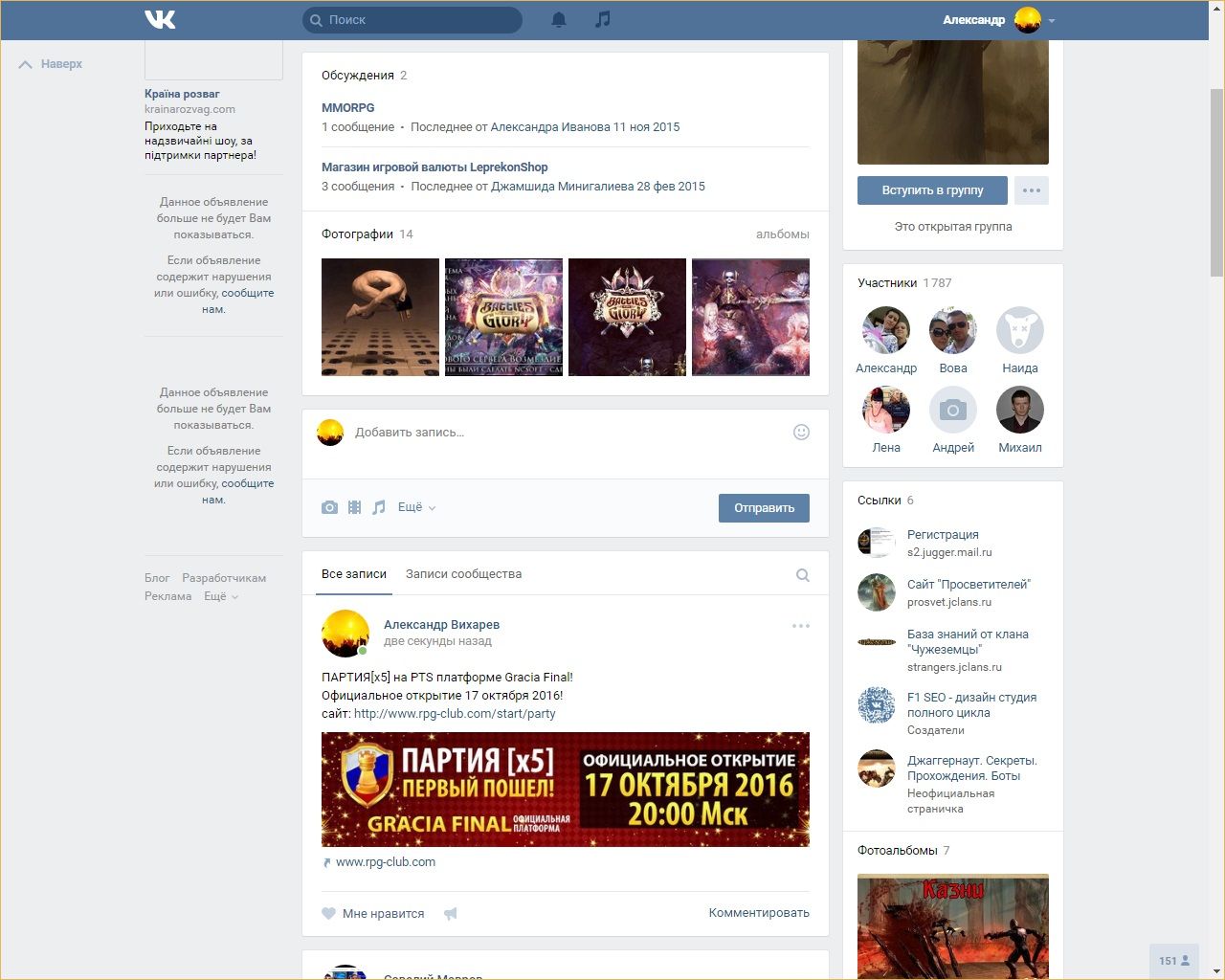Select the Все записи tab
This screenshot has width=1225, height=980.
(354, 574)
